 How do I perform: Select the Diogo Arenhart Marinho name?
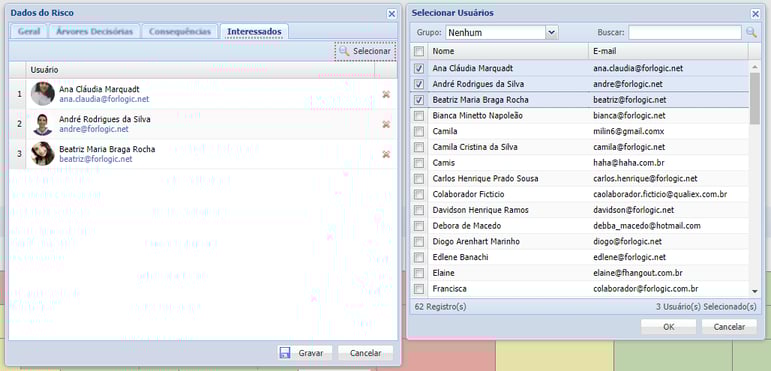pyautogui.click(x=476, y=242)
